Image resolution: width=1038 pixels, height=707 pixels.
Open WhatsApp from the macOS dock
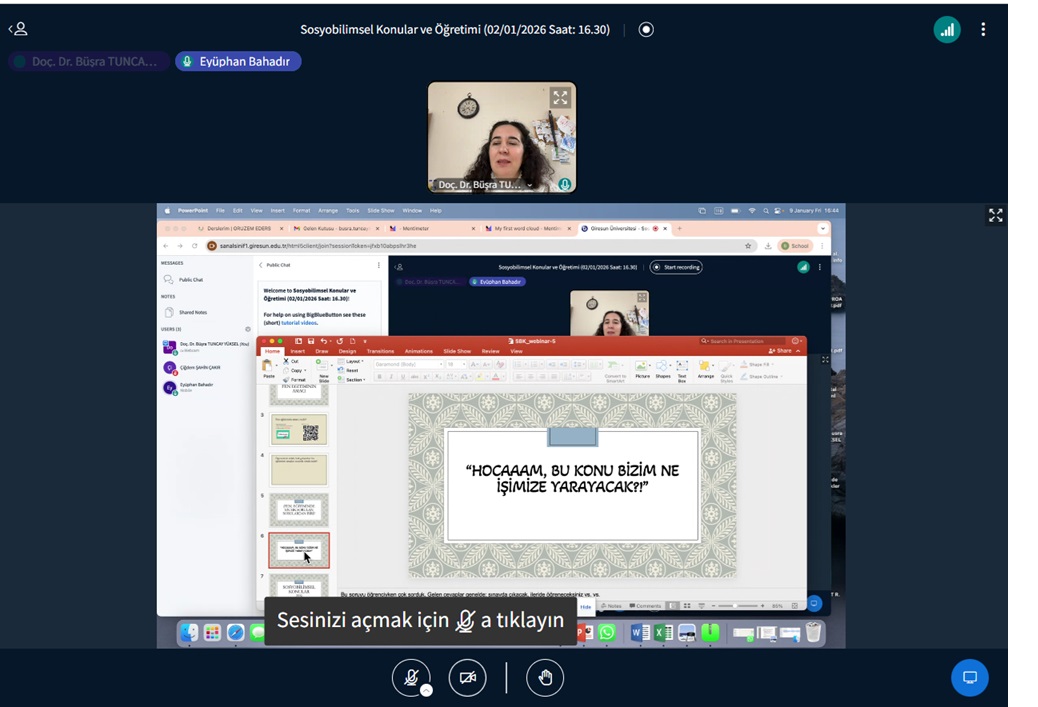606,632
